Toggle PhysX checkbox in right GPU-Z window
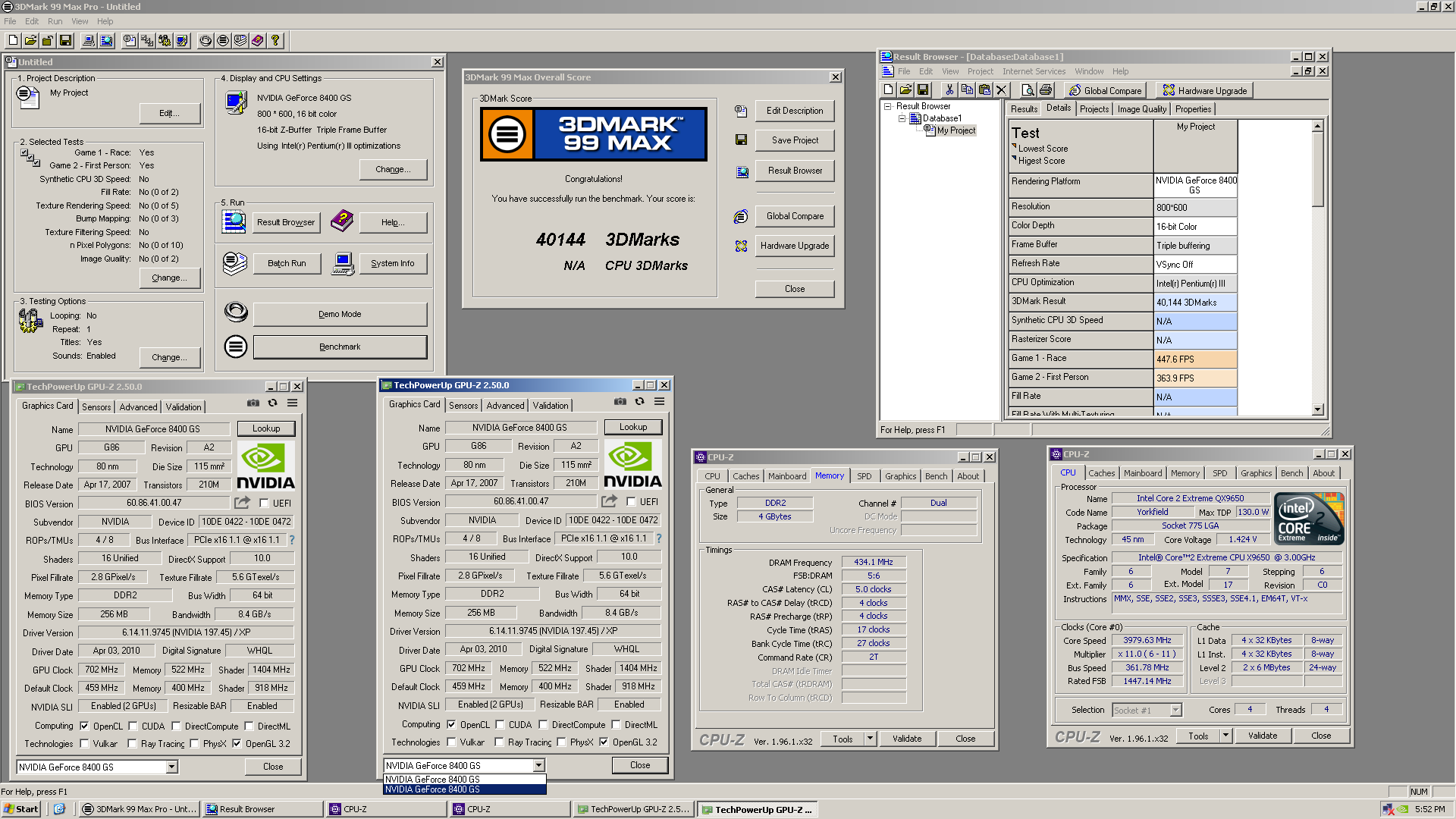The height and width of the screenshot is (819, 1456). click(561, 742)
